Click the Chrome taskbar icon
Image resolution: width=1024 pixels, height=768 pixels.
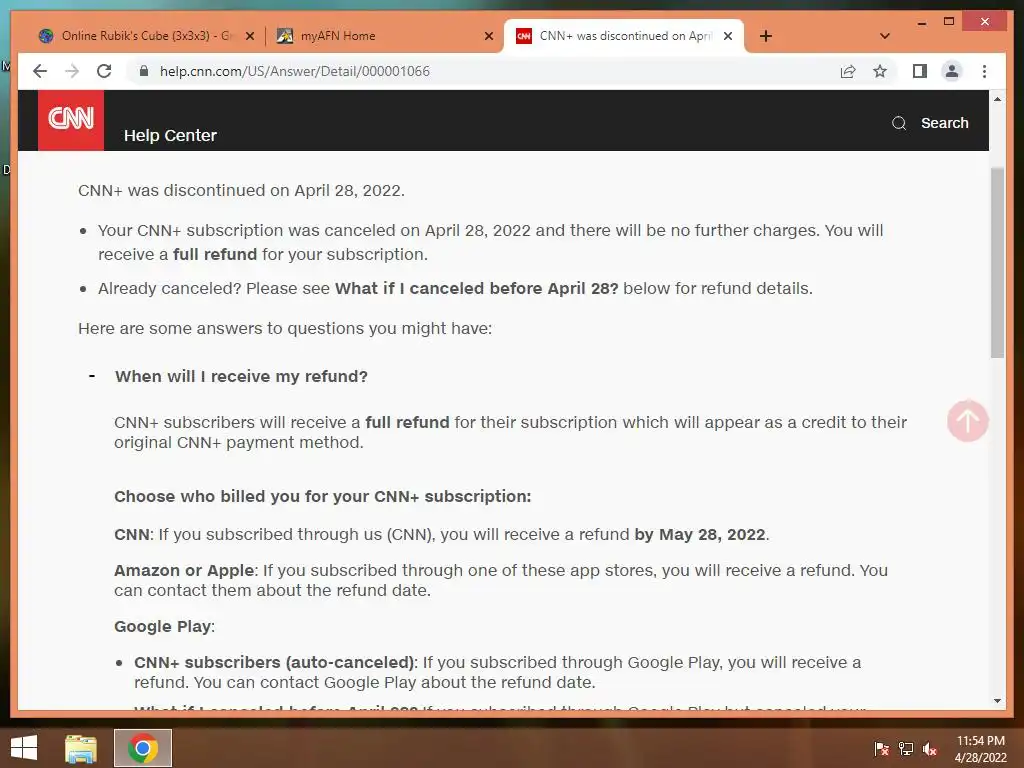tap(142, 748)
